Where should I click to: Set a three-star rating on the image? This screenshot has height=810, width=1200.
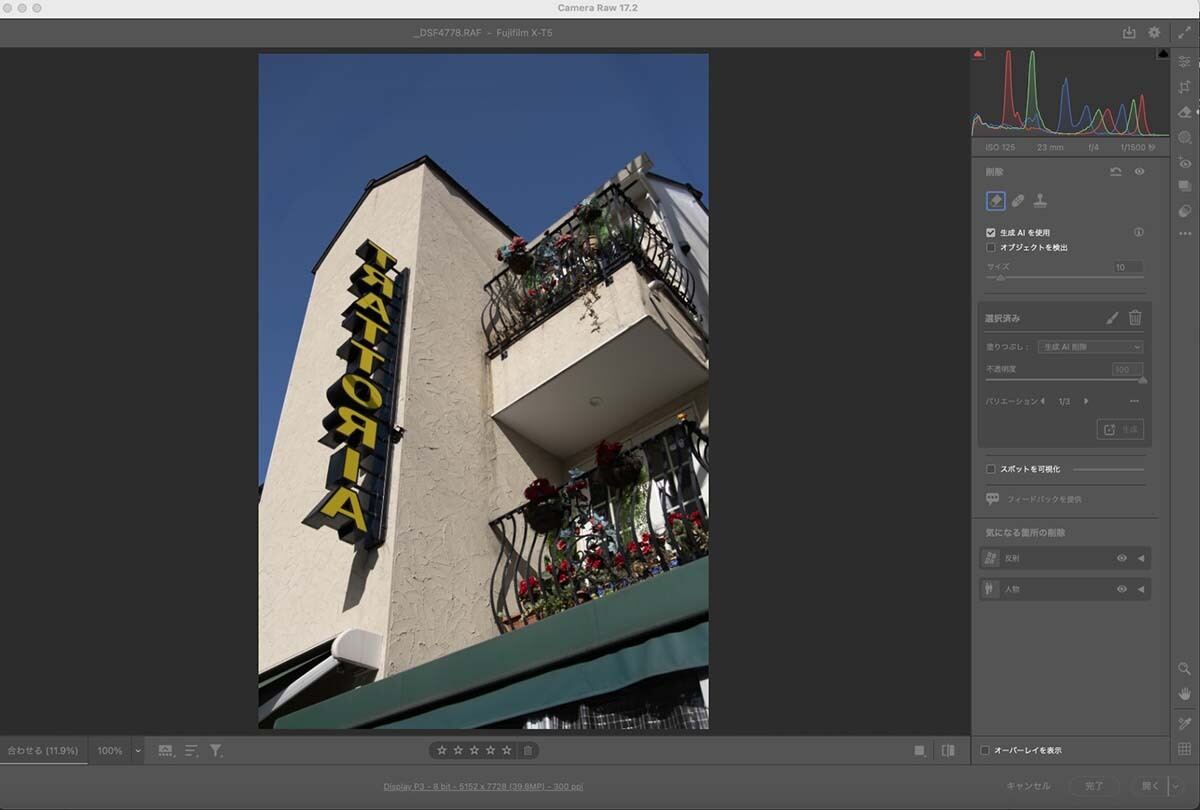point(474,750)
